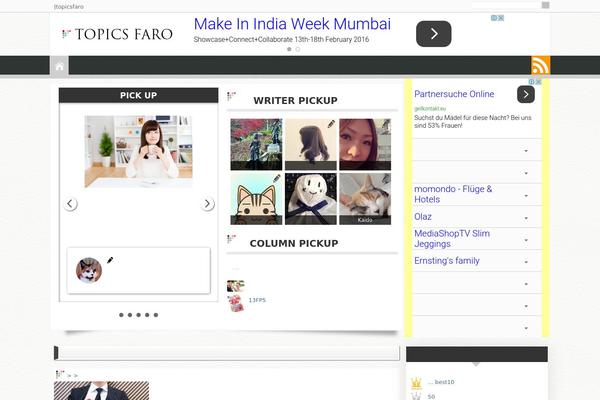600x400 pixels.
Task: Click the gold crown best10 ranking icon
Action: pyautogui.click(x=416, y=382)
